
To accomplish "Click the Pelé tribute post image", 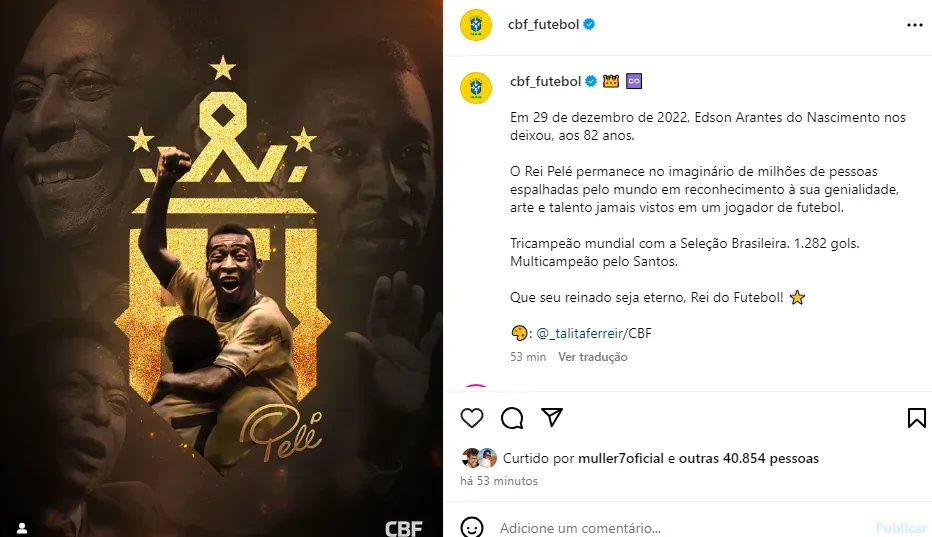I will (221, 268).
